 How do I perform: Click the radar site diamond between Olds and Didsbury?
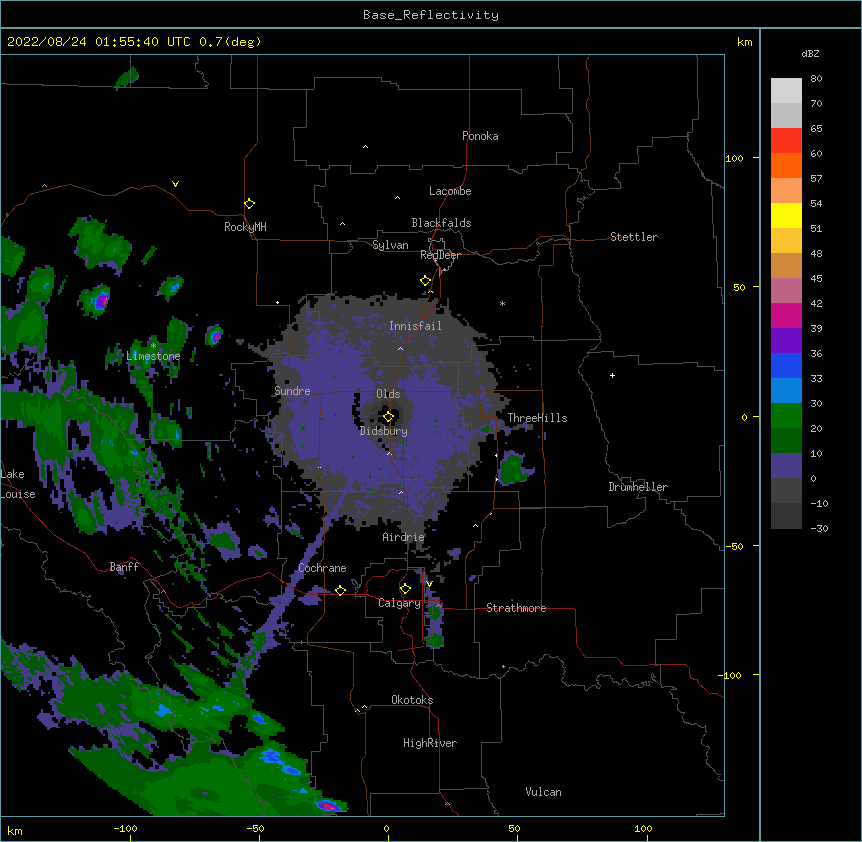(388, 417)
